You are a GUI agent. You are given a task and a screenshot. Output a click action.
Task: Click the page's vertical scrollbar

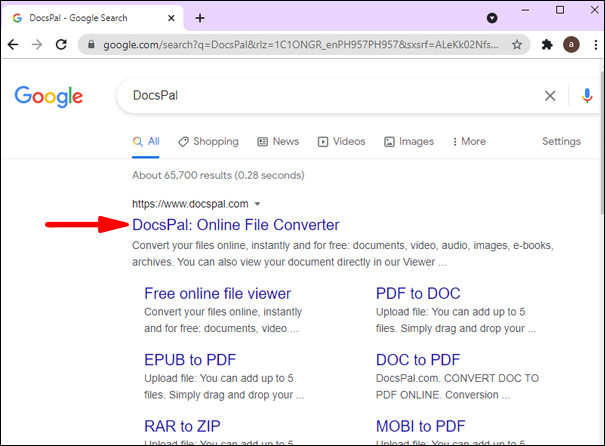click(x=602, y=143)
